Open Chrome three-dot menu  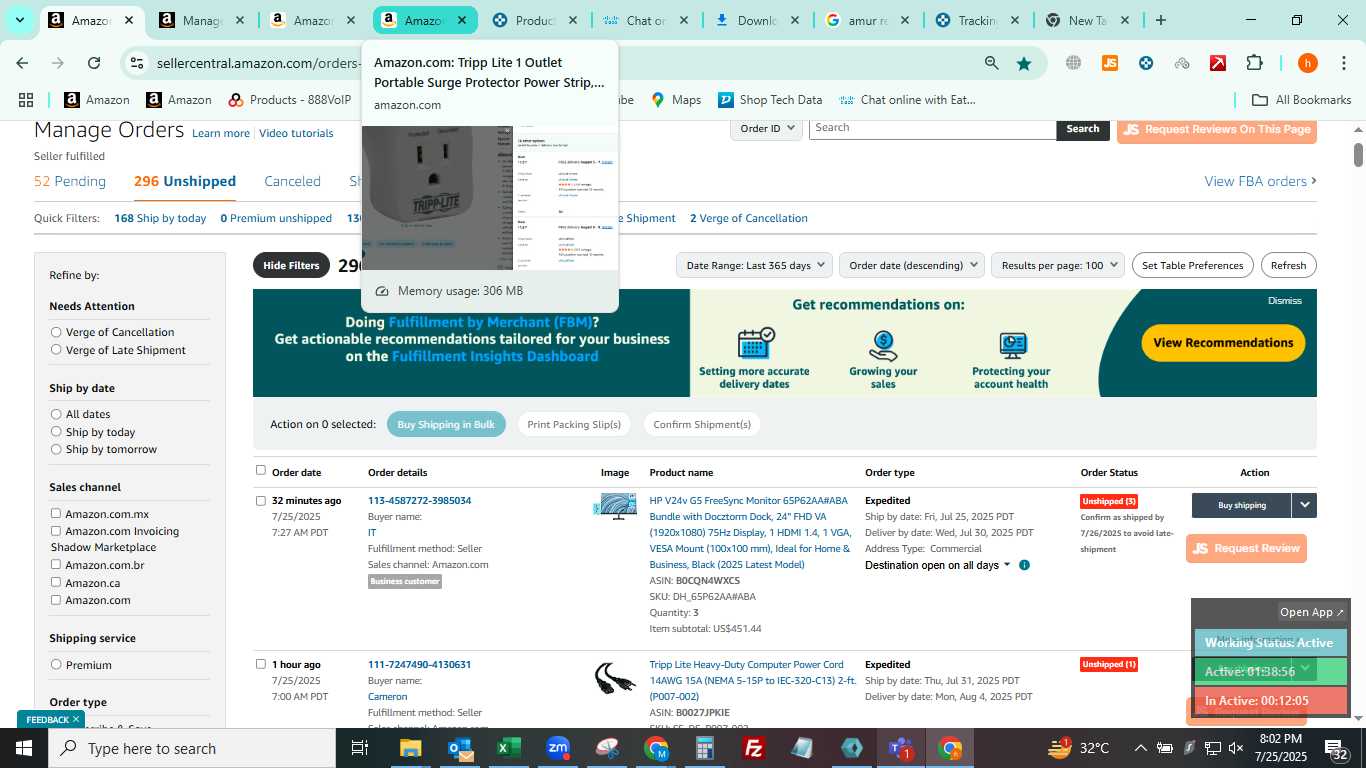1343,63
